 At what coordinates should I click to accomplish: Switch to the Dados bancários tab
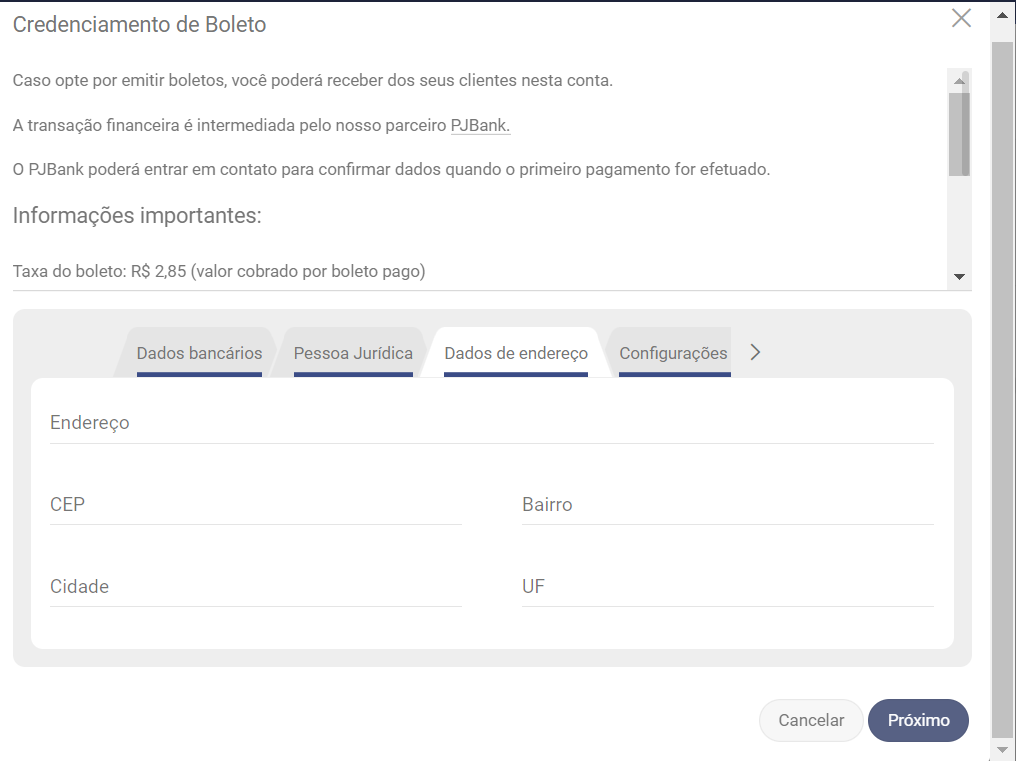pyautogui.click(x=199, y=353)
